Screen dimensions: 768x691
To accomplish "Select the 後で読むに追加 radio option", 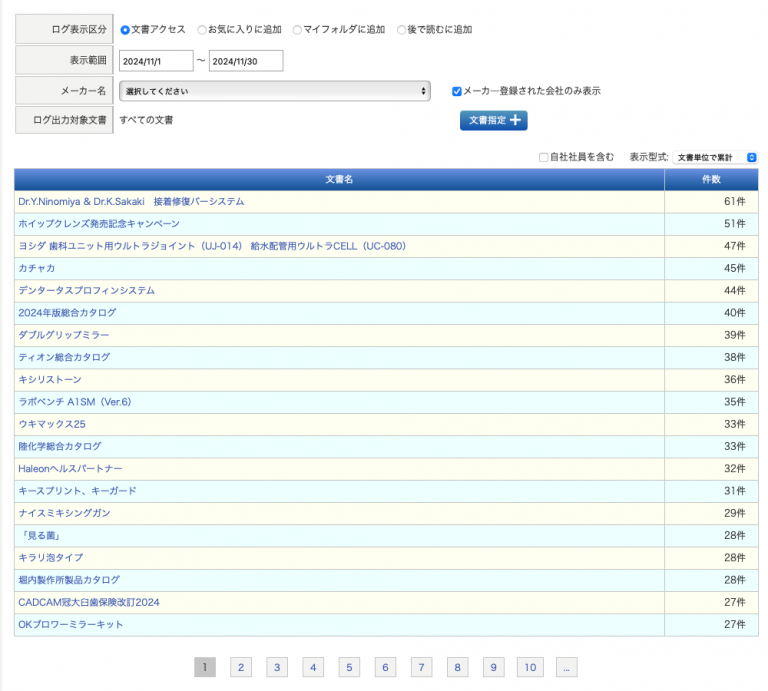I will (x=401, y=30).
